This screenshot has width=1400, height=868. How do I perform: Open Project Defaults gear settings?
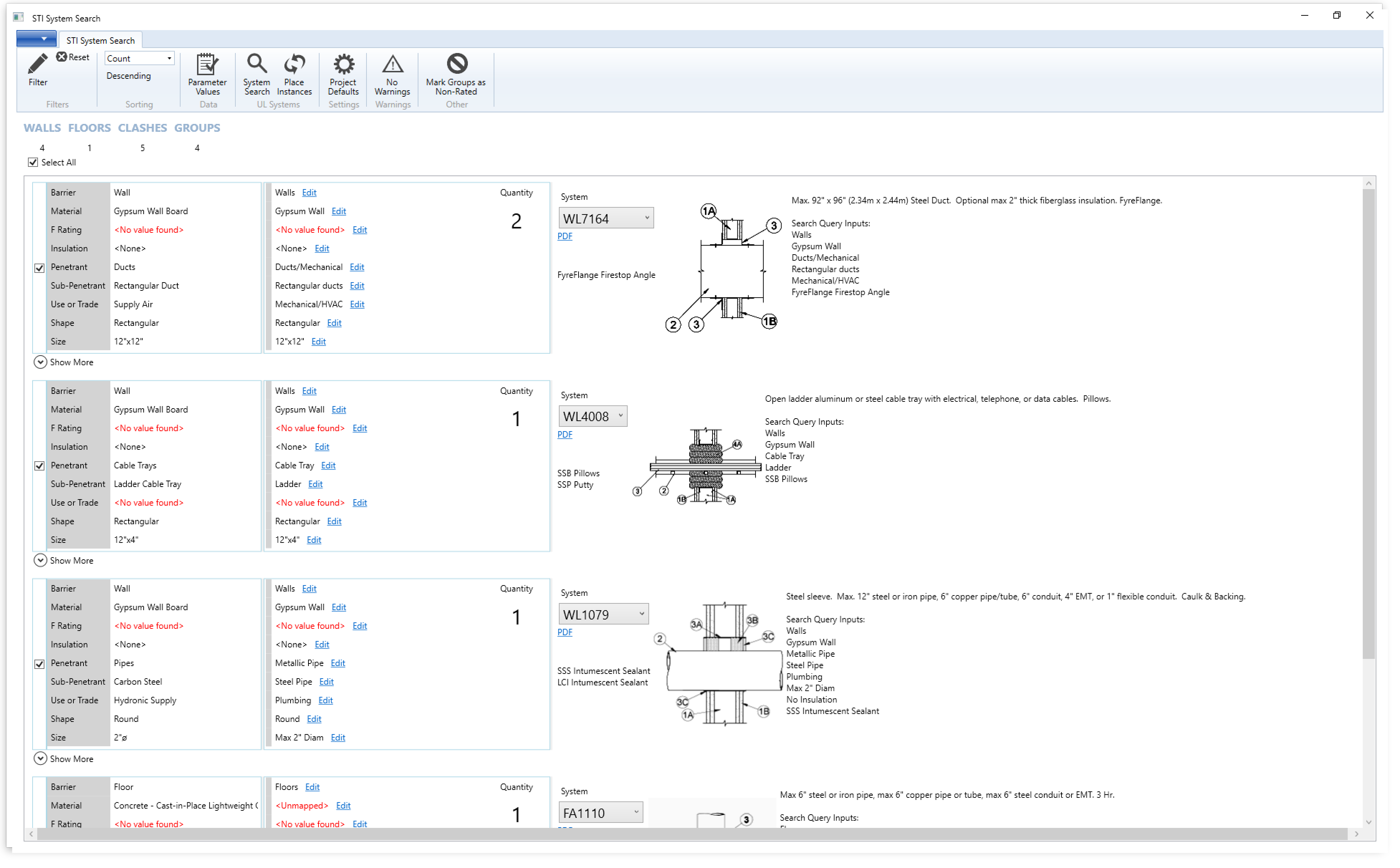click(x=344, y=64)
